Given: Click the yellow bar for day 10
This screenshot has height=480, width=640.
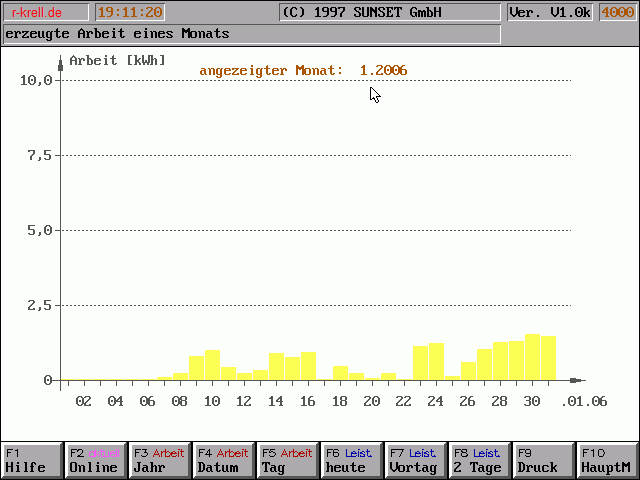Looking at the screenshot, I should click(212, 365).
